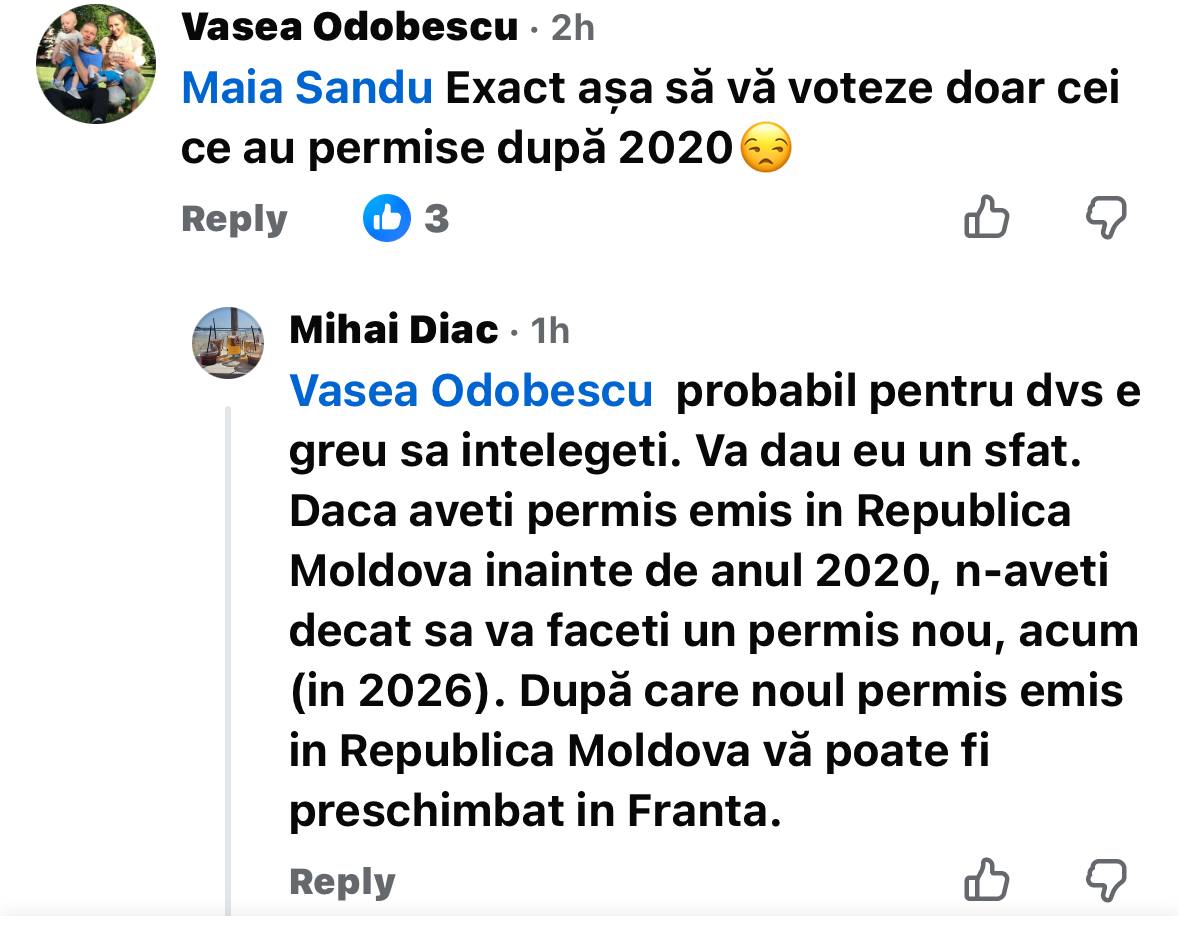The width and height of the screenshot is (1179, 930).
Task: Open Vasea Odobescu's profile picture
Action: click(x=96, y=64)
